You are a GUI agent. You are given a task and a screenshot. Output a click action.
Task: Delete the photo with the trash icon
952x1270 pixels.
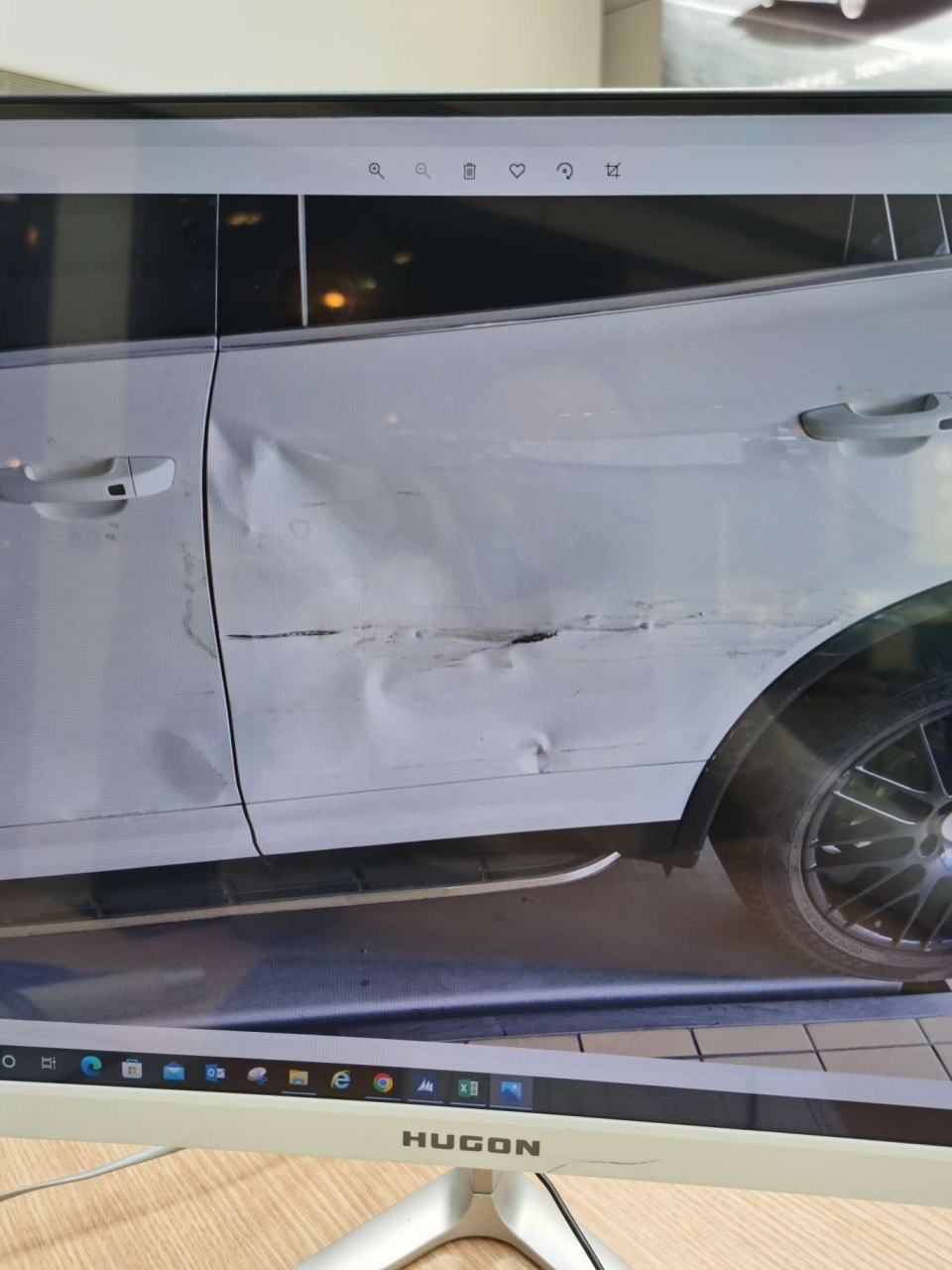click(470, 171)
